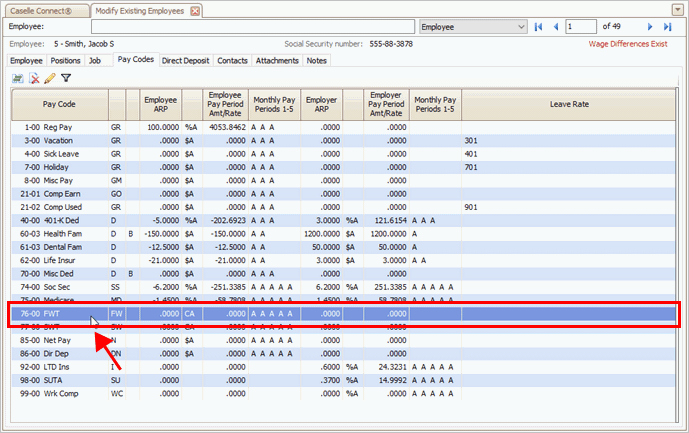
Task: Click the filter funnel icon
Action: 66,77
